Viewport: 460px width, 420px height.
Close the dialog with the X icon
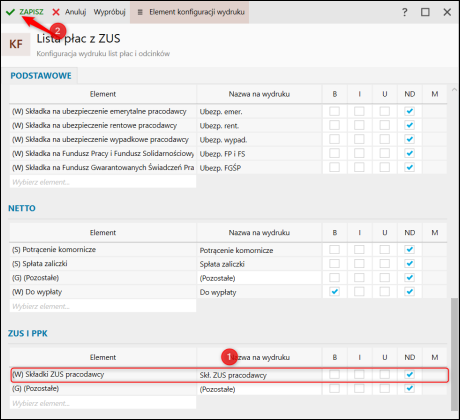coord(447,12)
